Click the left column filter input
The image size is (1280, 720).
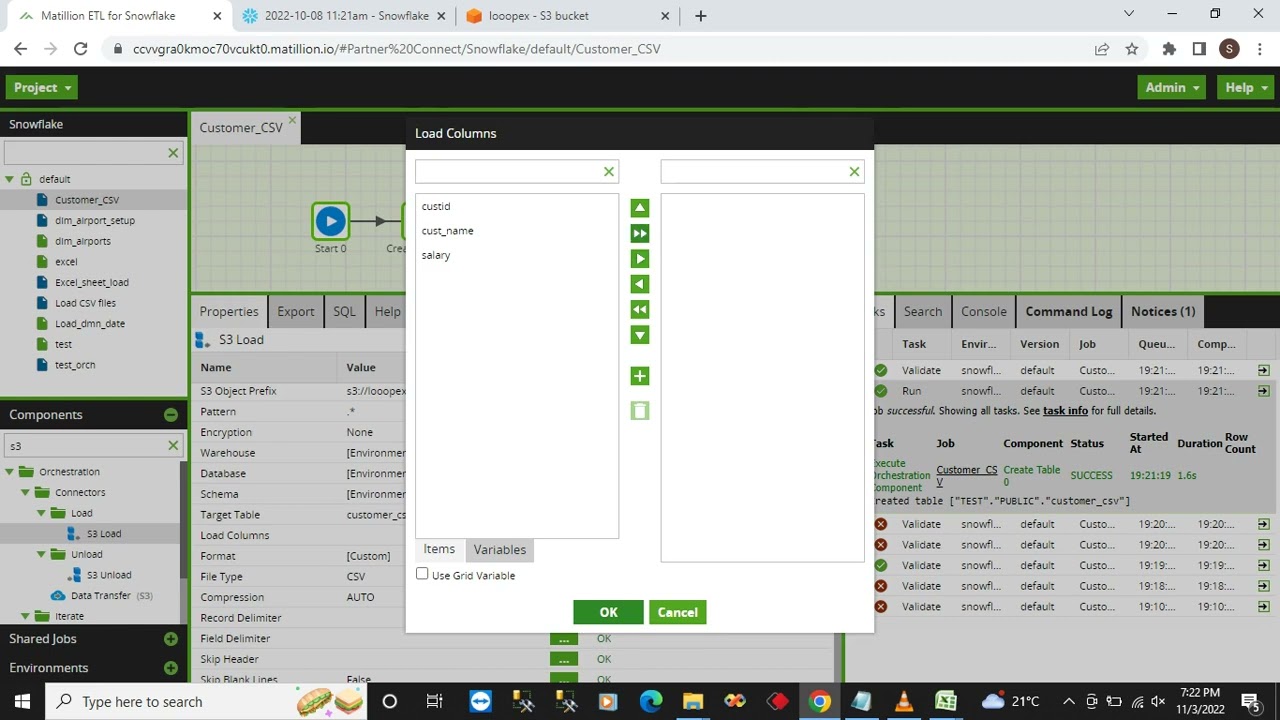point(508,172)
